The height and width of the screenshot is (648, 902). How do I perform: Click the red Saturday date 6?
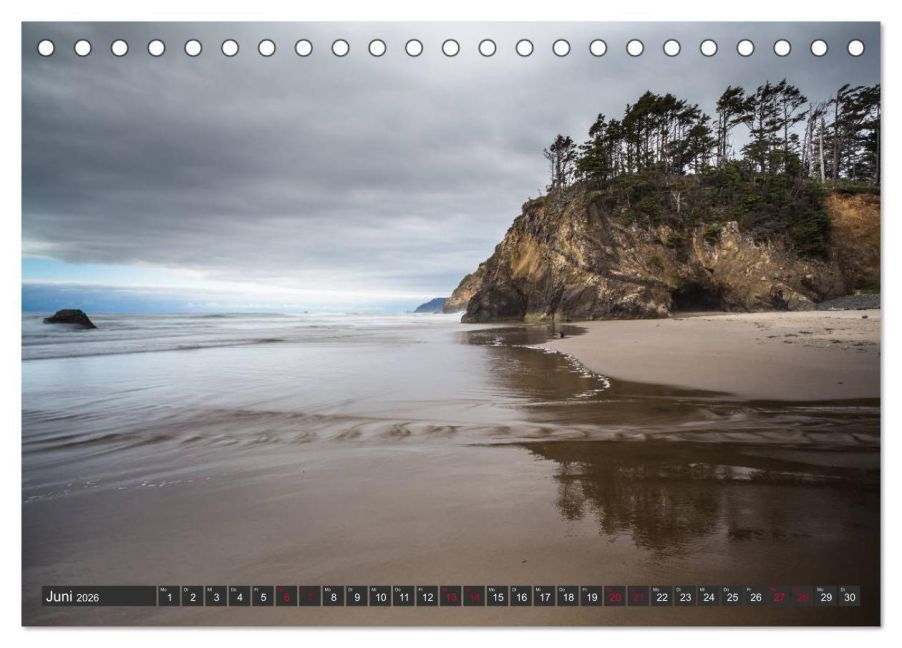tap(286, 596)
